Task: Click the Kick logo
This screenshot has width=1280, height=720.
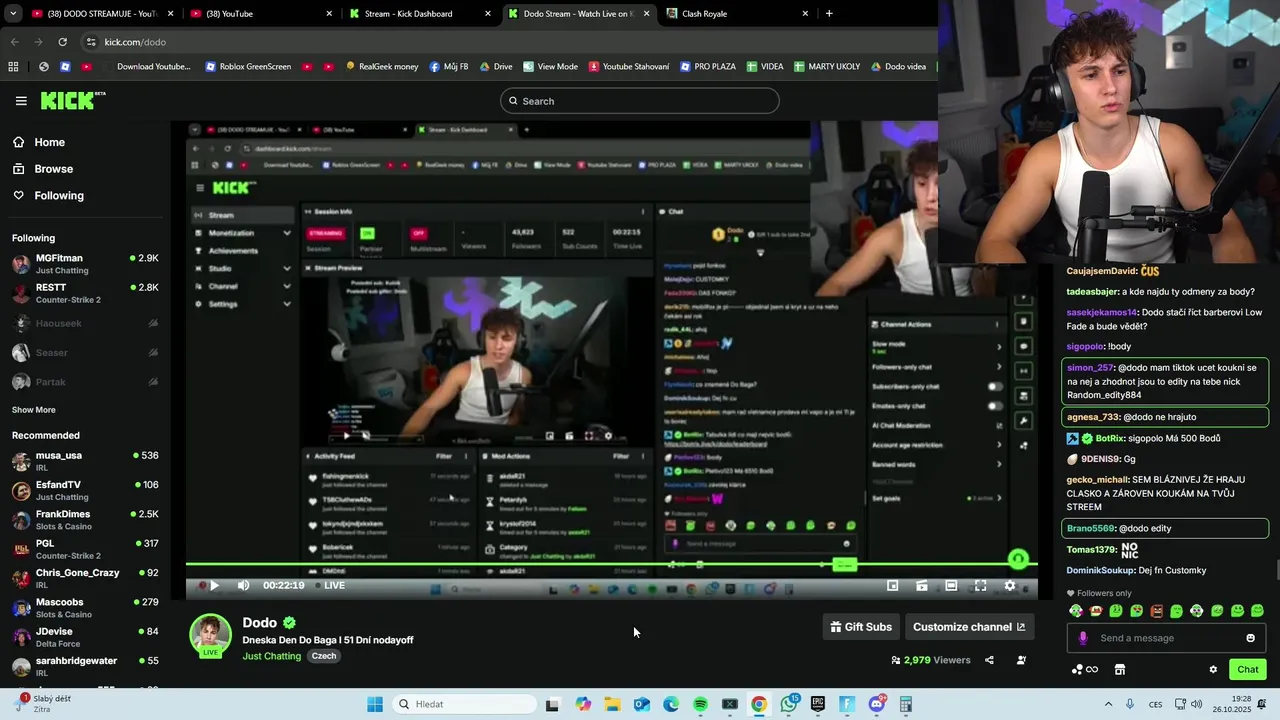Action: tap(72, 100)
